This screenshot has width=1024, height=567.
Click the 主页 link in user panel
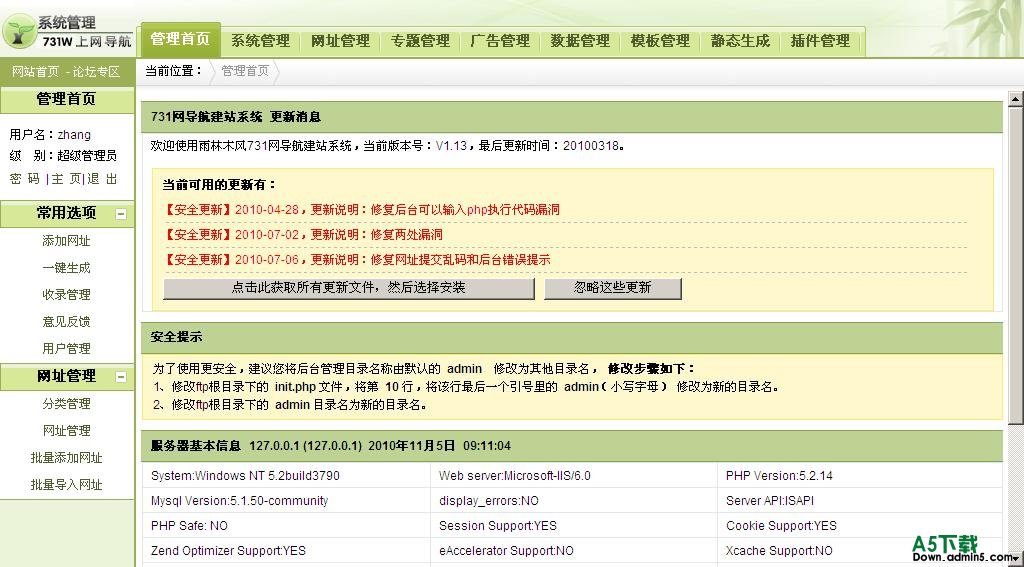tap(66, 179)
